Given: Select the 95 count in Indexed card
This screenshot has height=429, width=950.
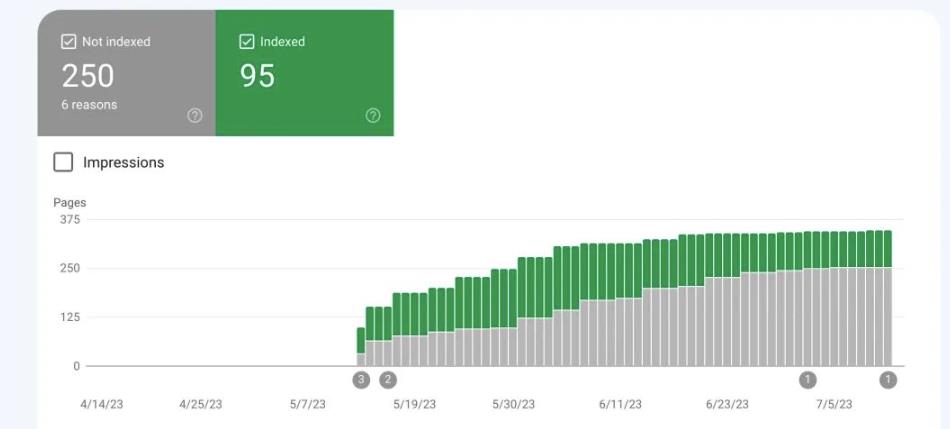Looking at the screenshot, I should click(257, 76).
